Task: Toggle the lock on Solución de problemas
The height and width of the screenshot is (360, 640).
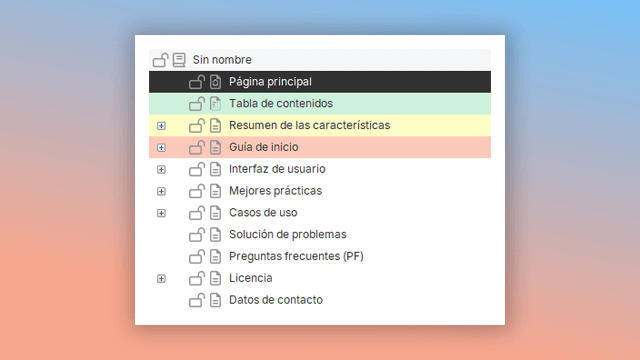Action: click(197, 235)
